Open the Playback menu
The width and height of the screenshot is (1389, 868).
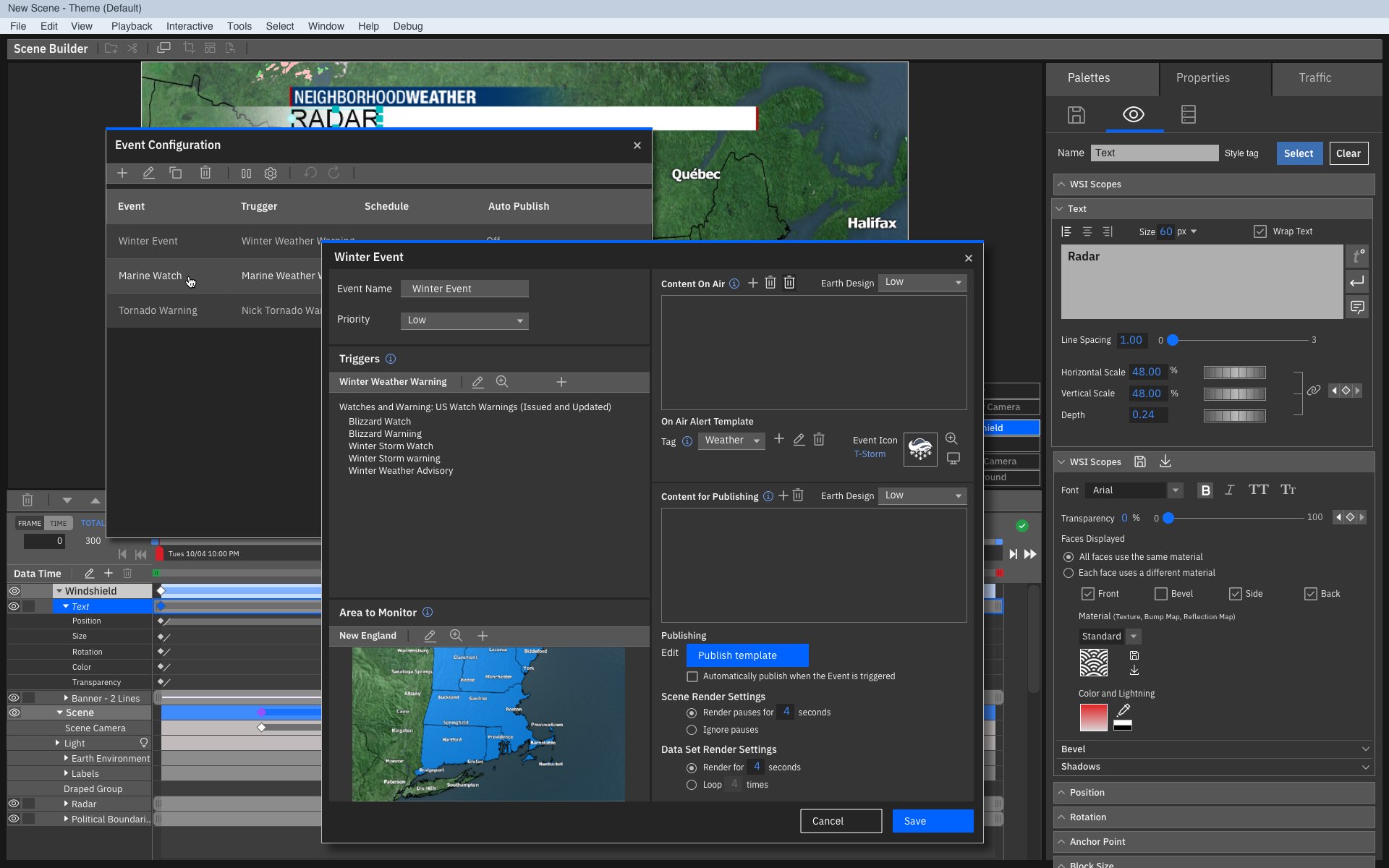point(132,26)
